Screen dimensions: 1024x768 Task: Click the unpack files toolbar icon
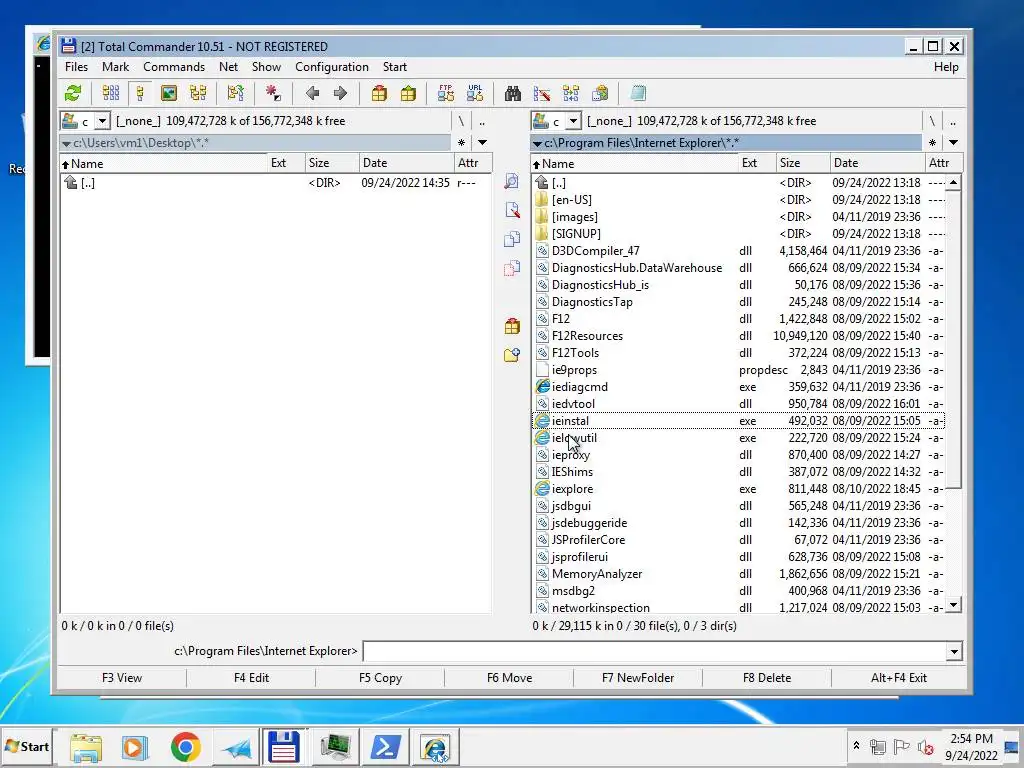pos(408,93)
